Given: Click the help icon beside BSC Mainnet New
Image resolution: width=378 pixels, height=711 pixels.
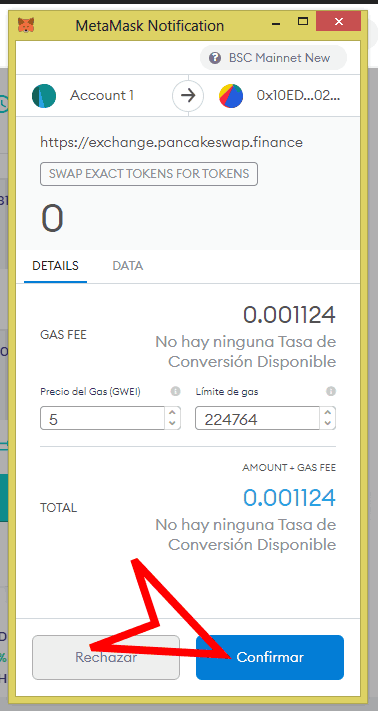Looking at the screenshot, I should click(x=215, y=58).
